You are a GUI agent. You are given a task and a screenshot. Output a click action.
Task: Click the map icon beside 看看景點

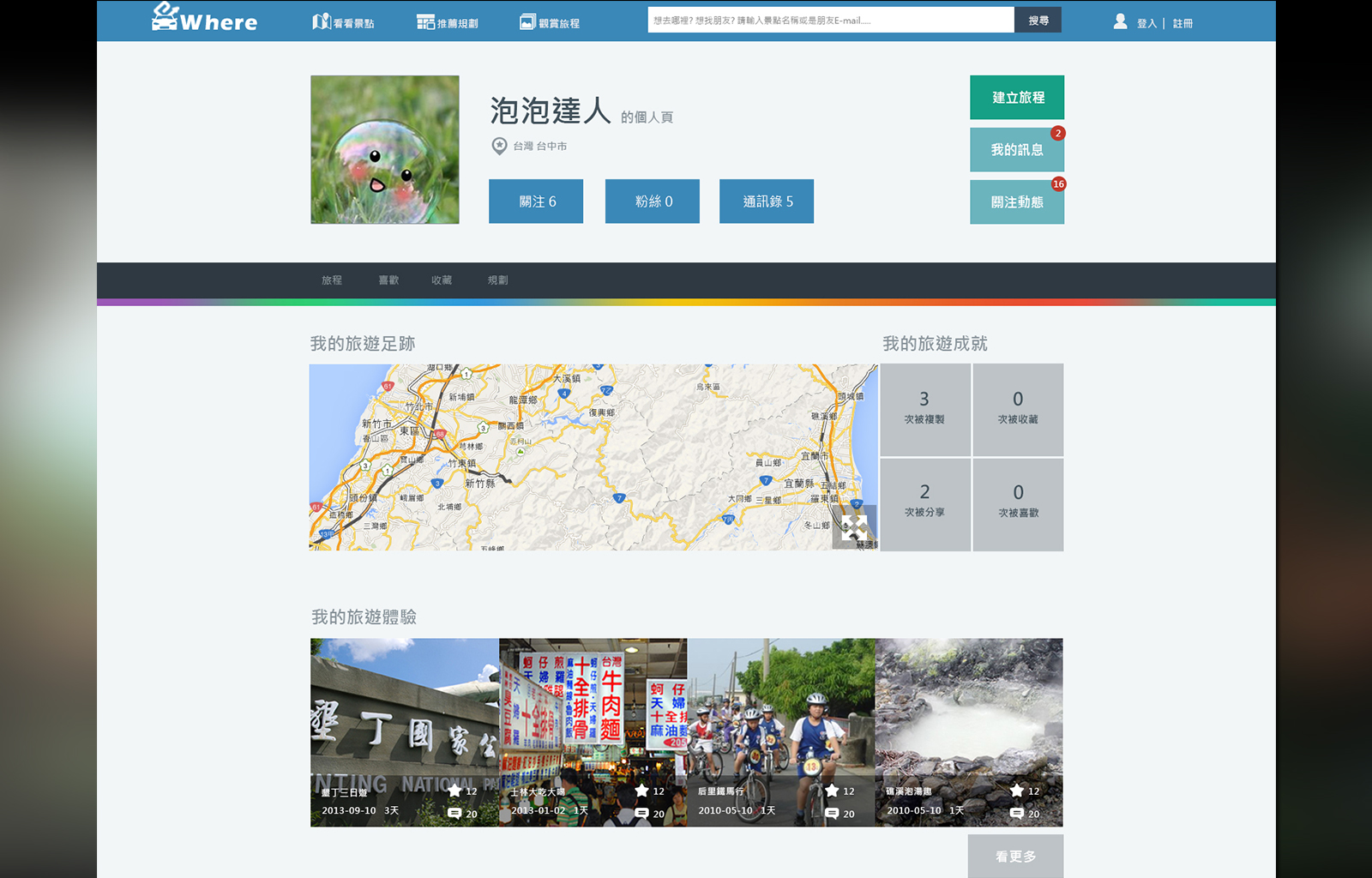(321, 21)
